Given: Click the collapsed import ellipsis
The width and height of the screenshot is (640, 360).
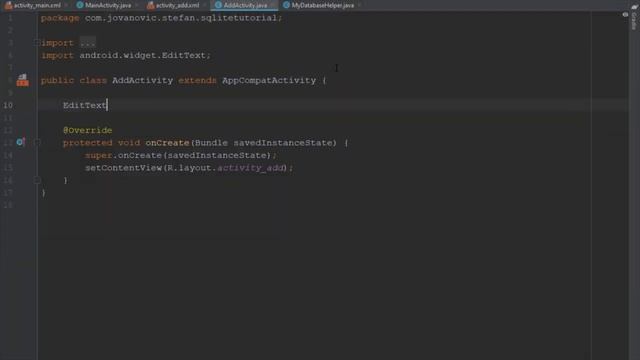Looking at the screenshot, I should point(87,42).
